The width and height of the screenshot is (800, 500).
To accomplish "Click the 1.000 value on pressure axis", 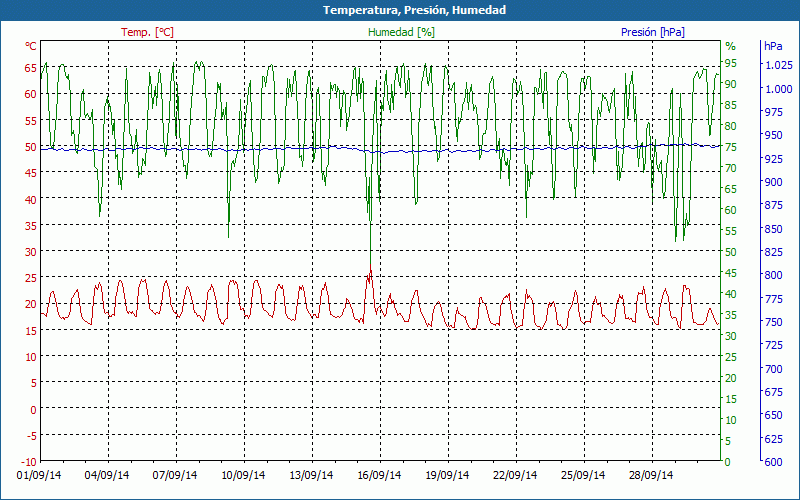I will click(x=779, y=89).
